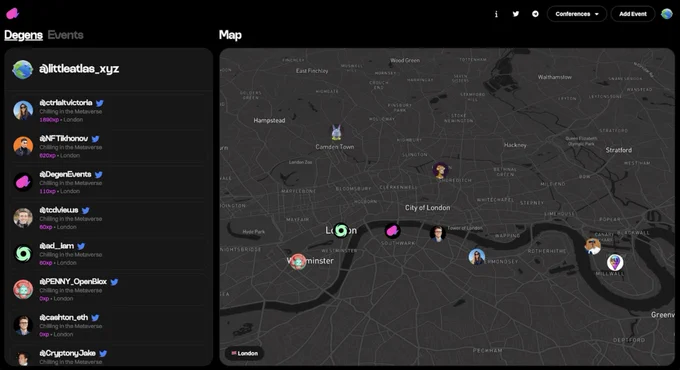Switch to the Degens tab

(x=23, y=35)
